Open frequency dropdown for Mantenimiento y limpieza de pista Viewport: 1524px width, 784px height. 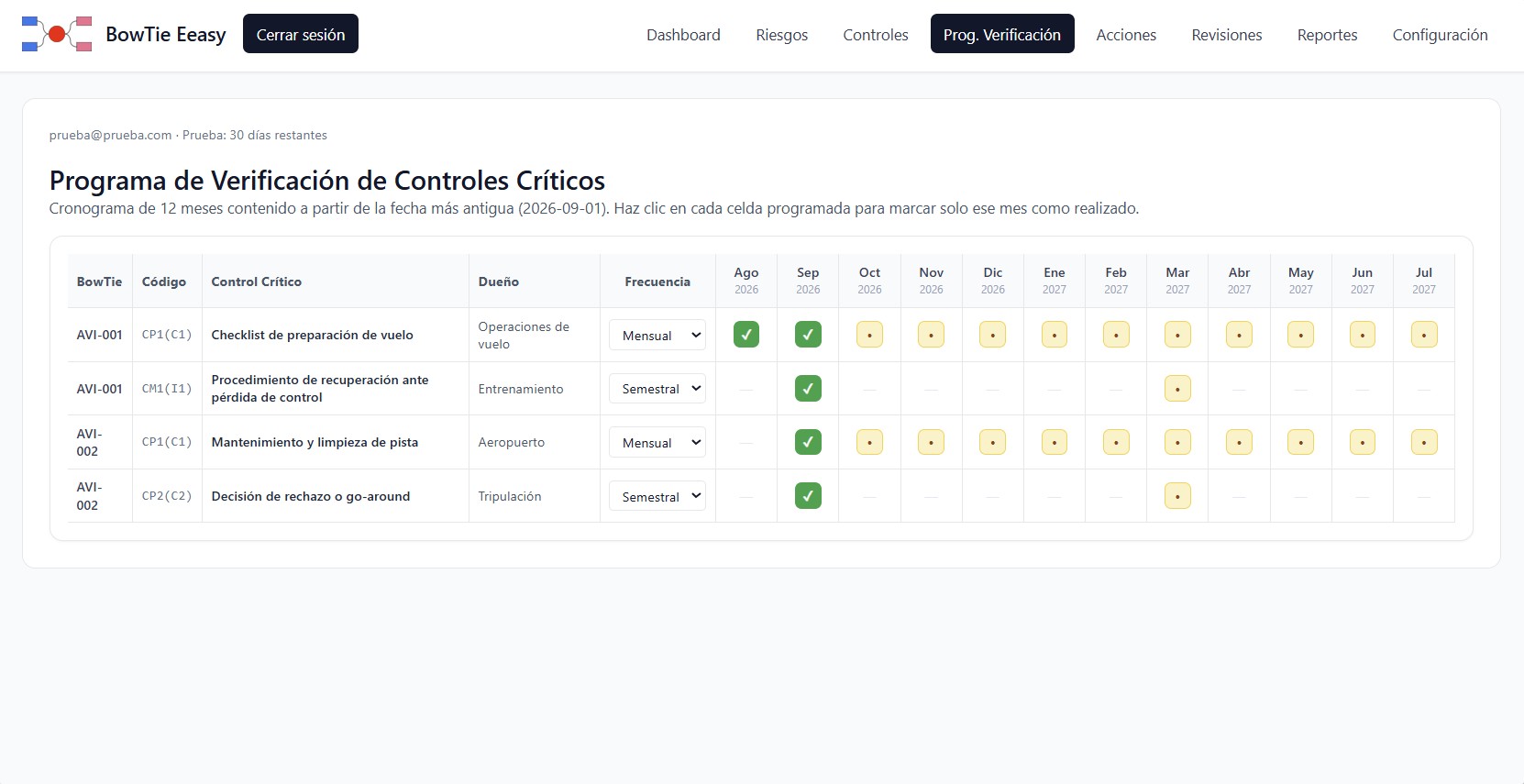tap(657, 443)
